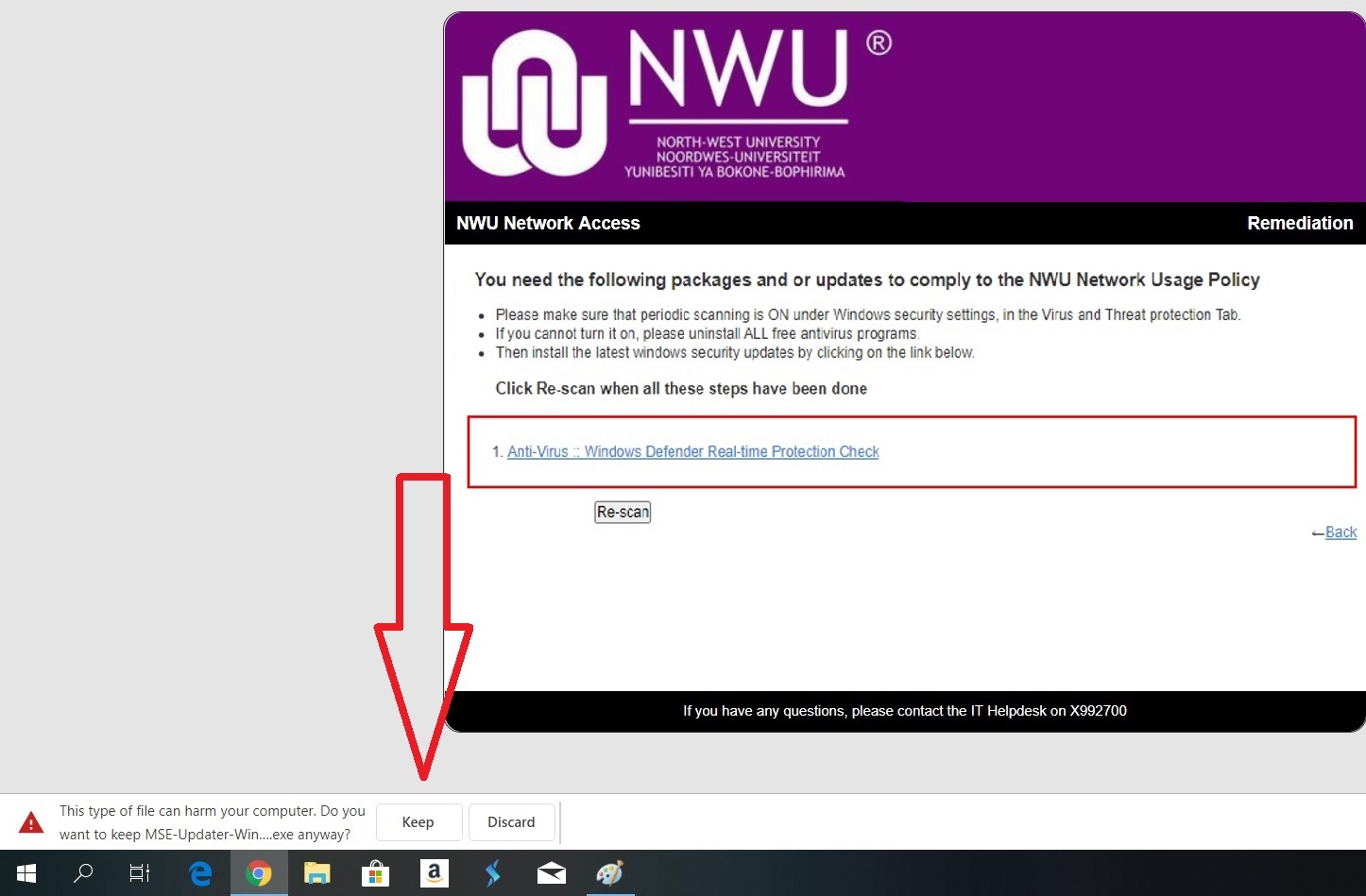Click the NWU Network Access header text
The image size is (1366, 896).
click(x=548, y=224)
